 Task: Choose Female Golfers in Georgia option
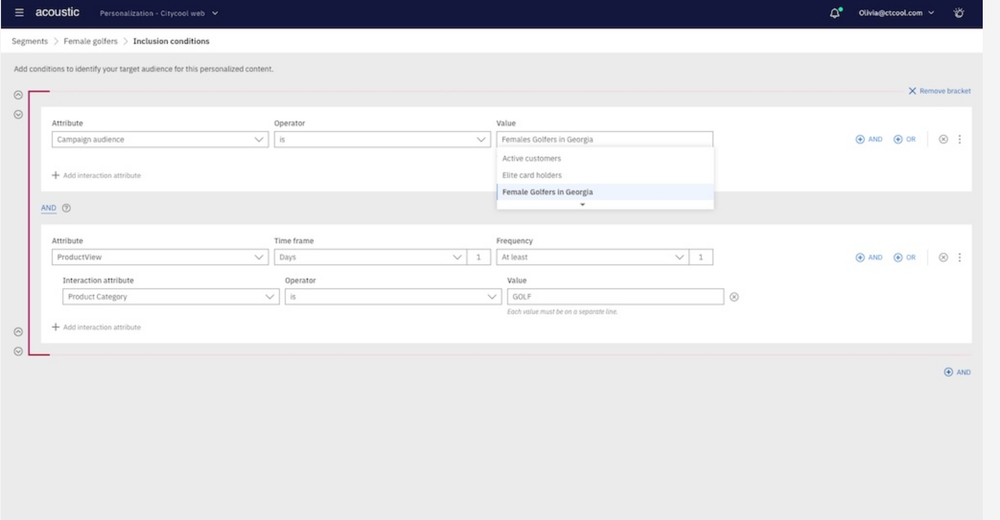pyautogui.click(x=605, y=192)
